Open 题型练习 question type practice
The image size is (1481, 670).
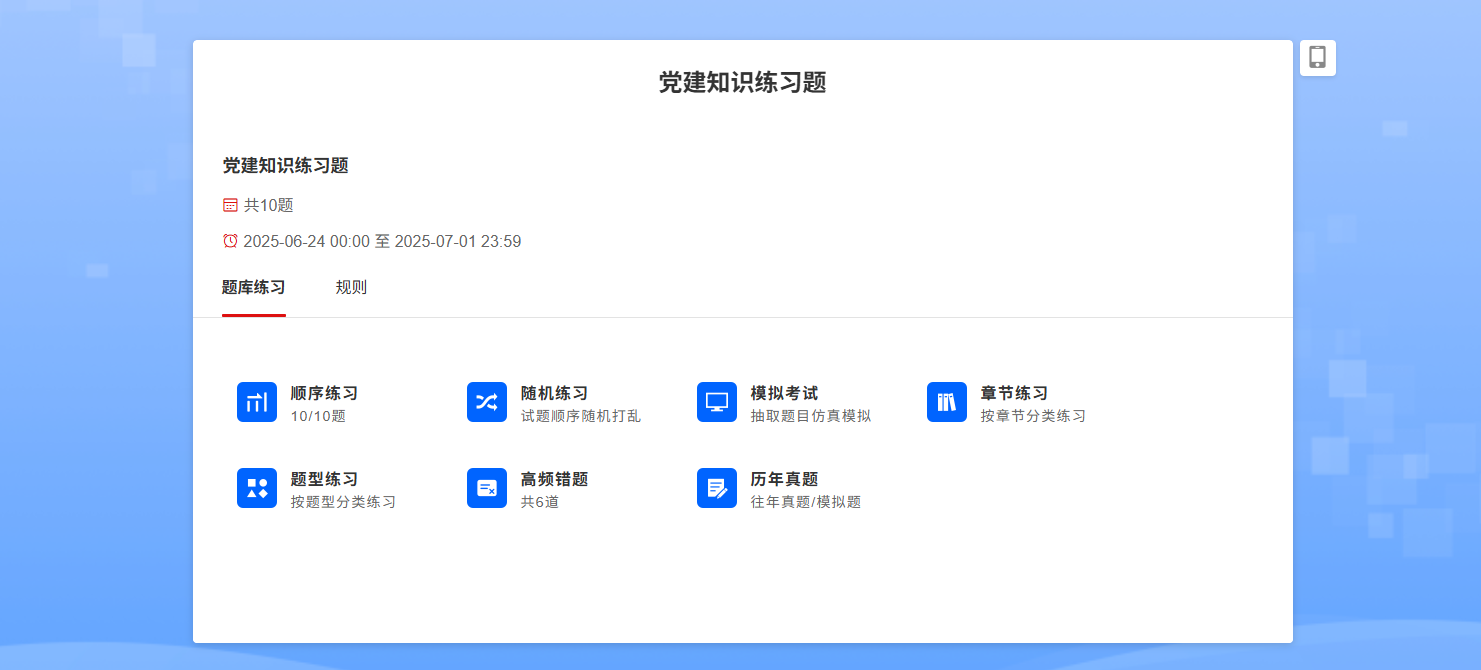(324, 479)
